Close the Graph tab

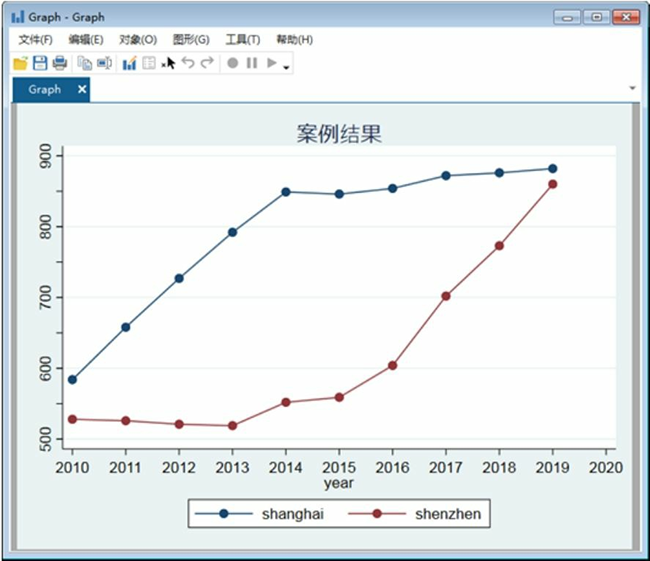point(83,89)
